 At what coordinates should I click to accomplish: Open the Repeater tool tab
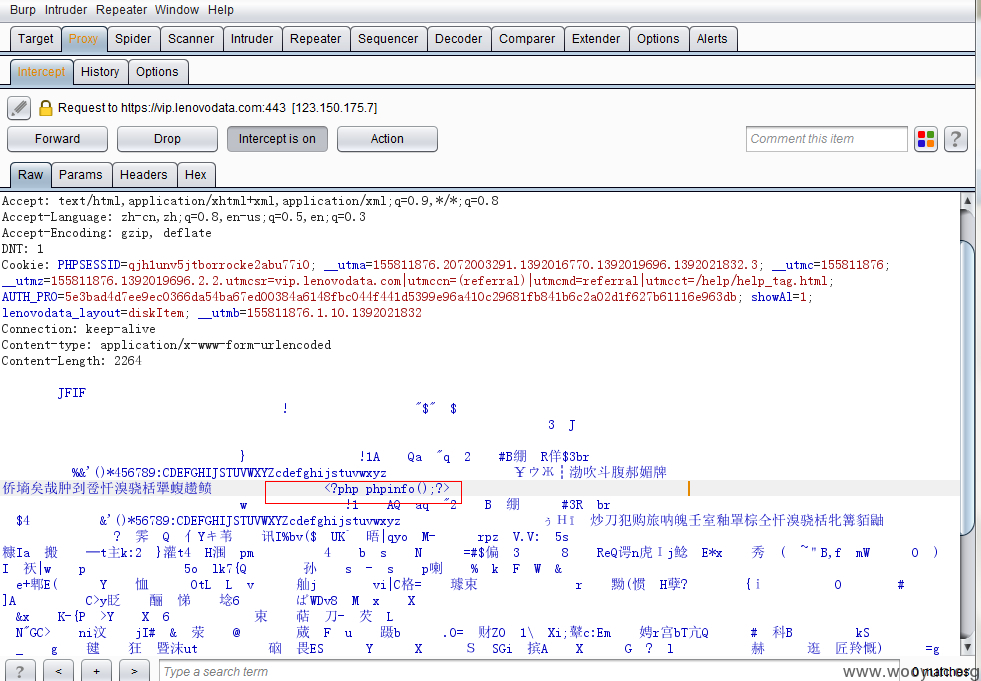coord(315,39)
